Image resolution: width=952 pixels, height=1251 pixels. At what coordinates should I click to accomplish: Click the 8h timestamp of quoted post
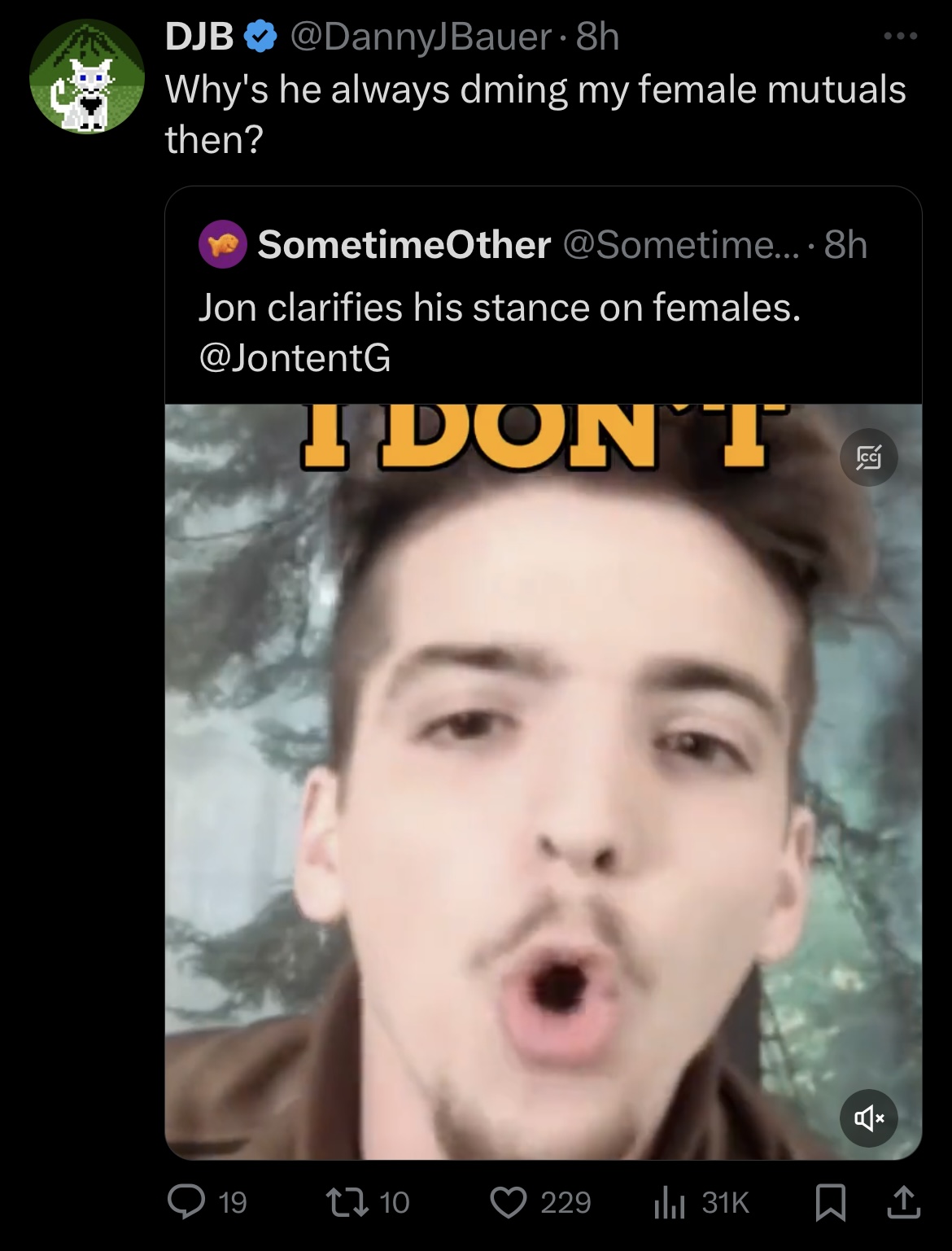(x=845, y=245)
